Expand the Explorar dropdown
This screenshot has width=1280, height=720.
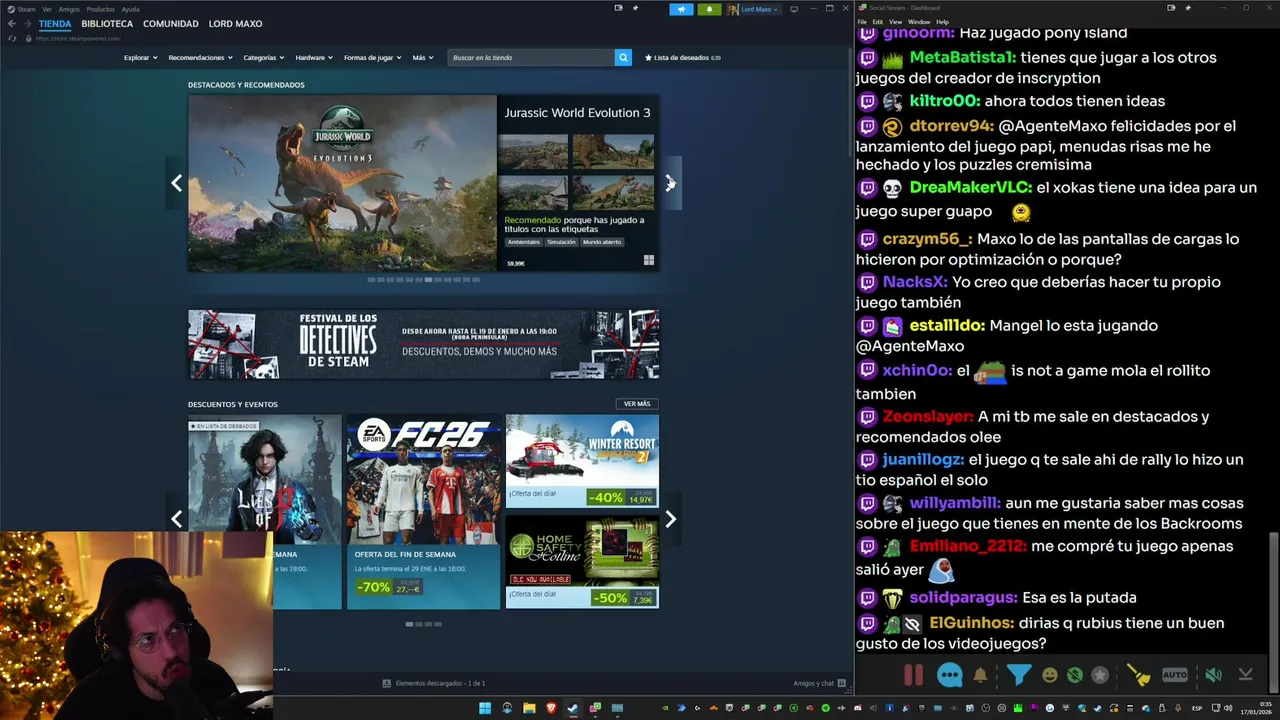point(140,57)
